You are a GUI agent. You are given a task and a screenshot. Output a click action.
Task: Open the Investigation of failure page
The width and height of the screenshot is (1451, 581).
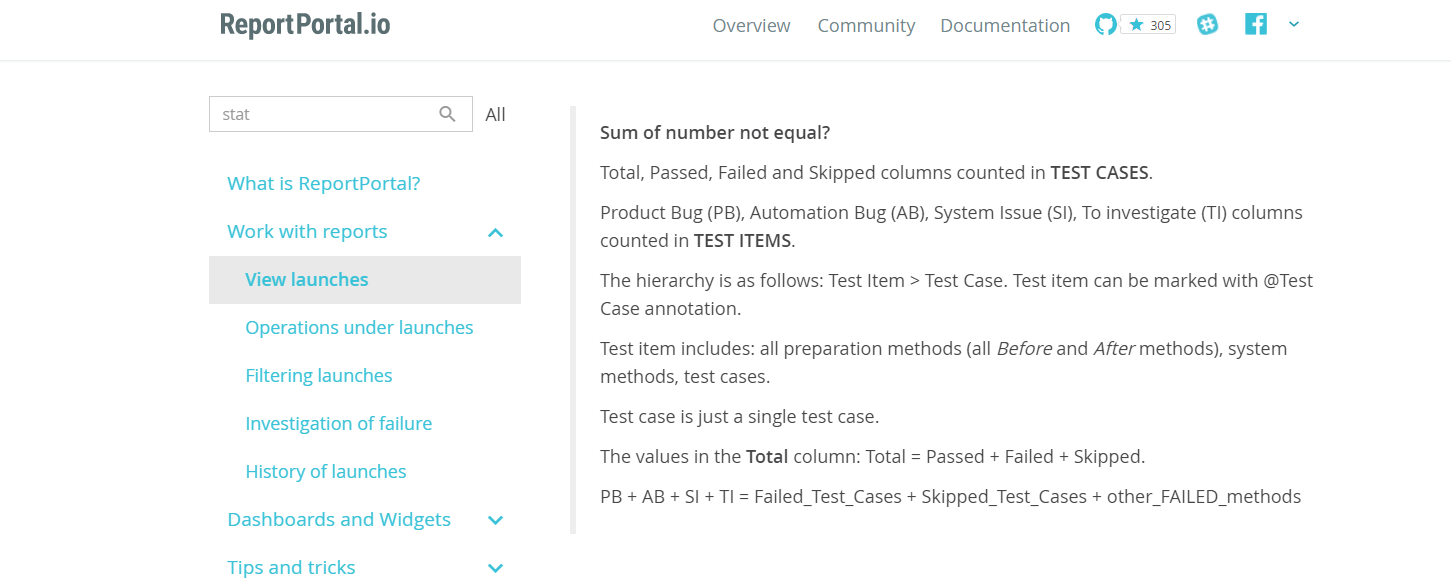[x=338, y=423]
